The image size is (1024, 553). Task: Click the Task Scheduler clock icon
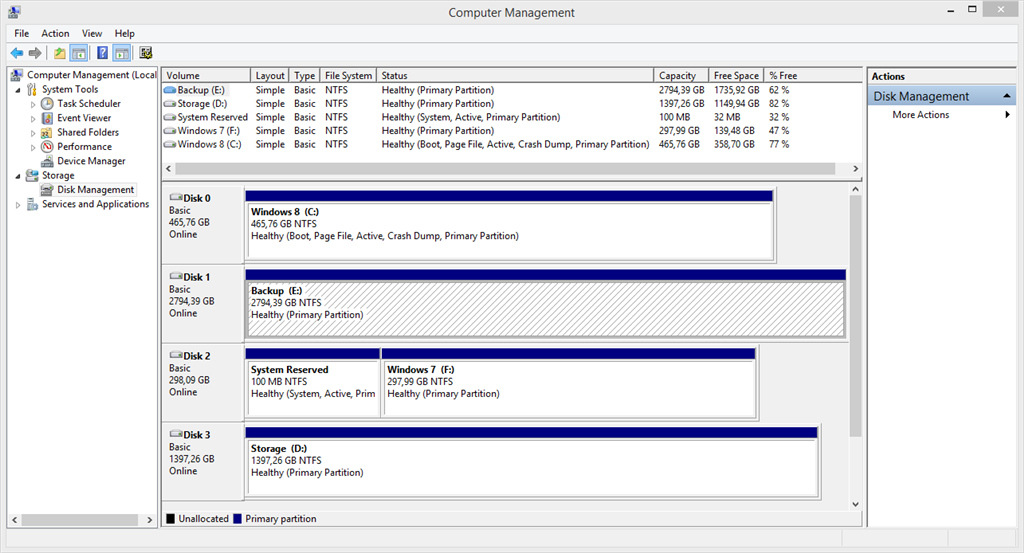(x=47, y=104)
